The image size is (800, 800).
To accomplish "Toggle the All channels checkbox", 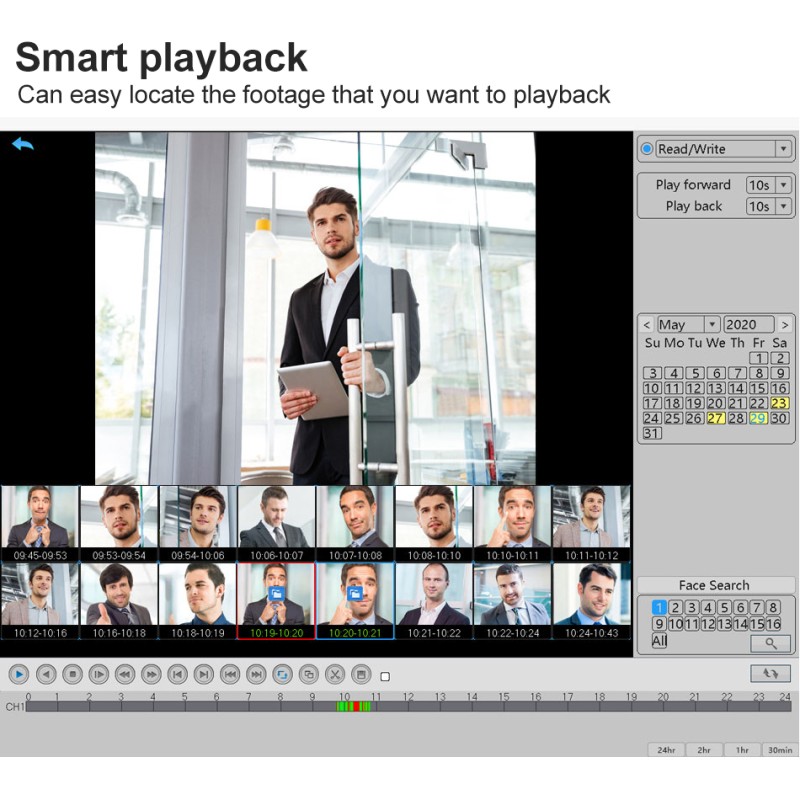I will pyautogui.click(x=659, y=641).
